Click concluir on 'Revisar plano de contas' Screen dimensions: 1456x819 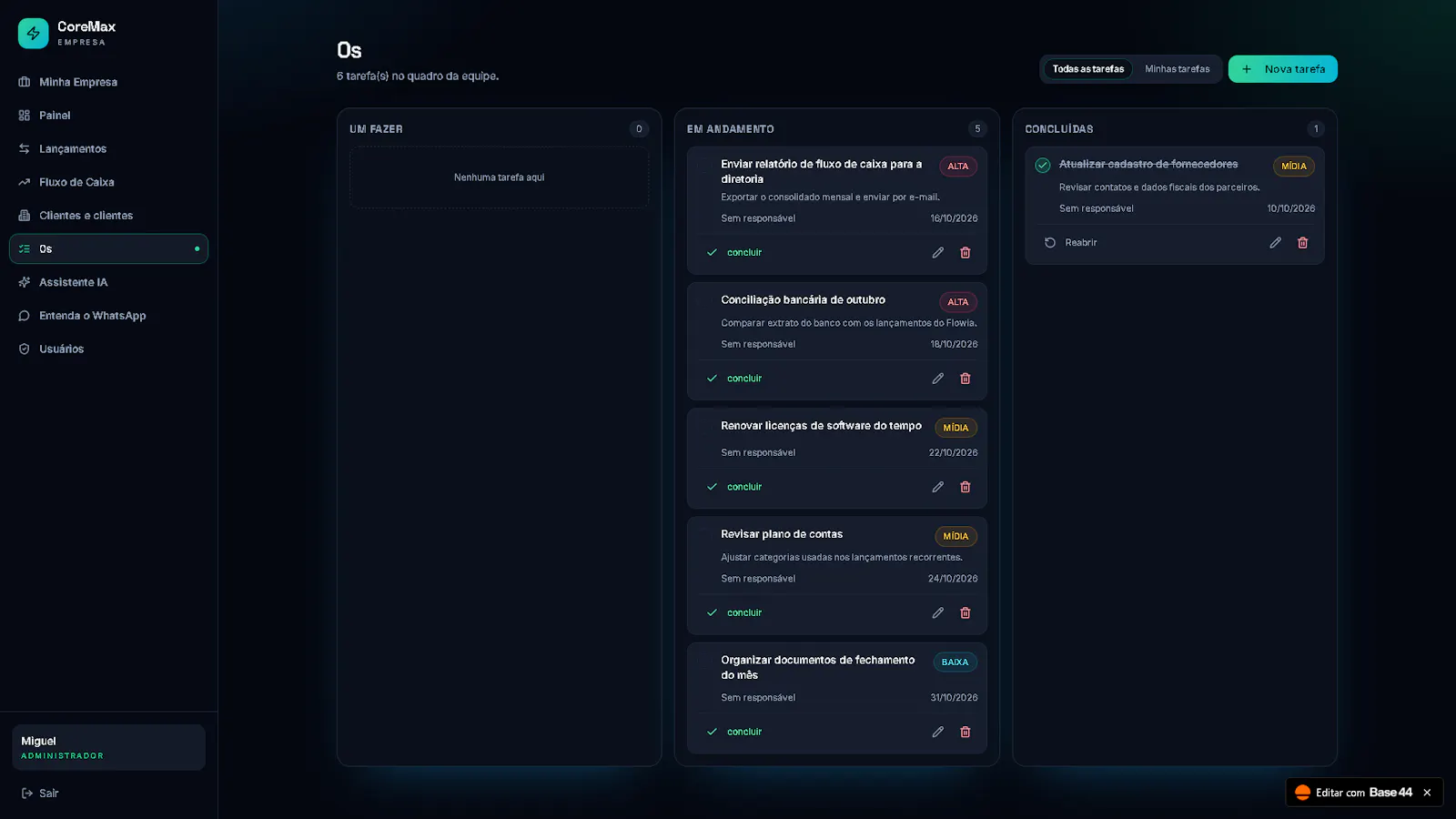coord(734,613)
